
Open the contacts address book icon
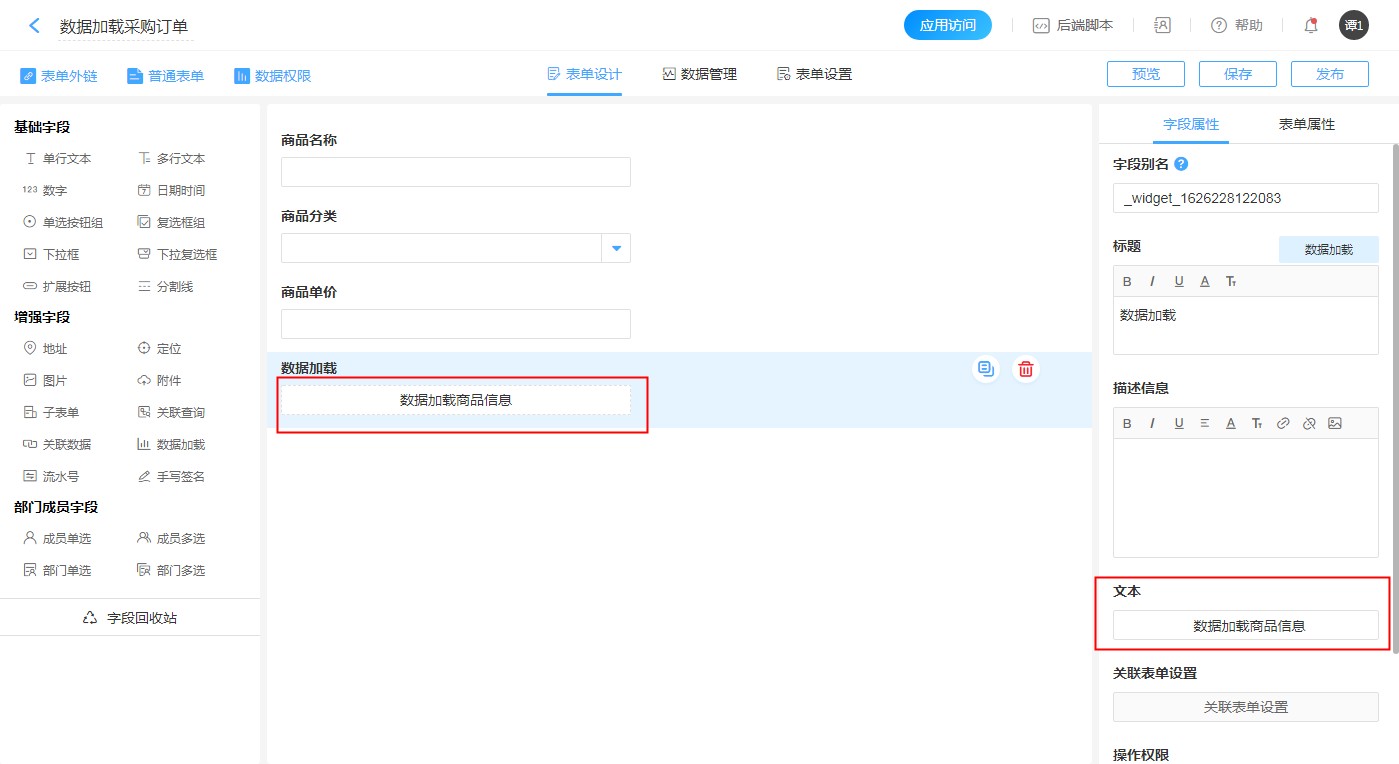[x=1162, y=26]
